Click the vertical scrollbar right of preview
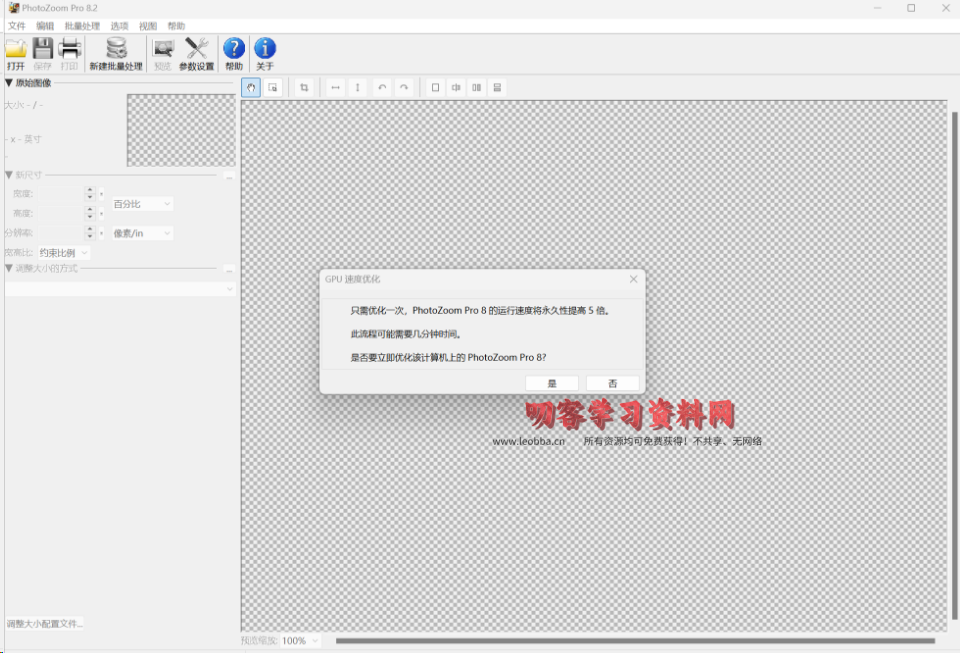This screenshot has height=653, width=960. 954,366
